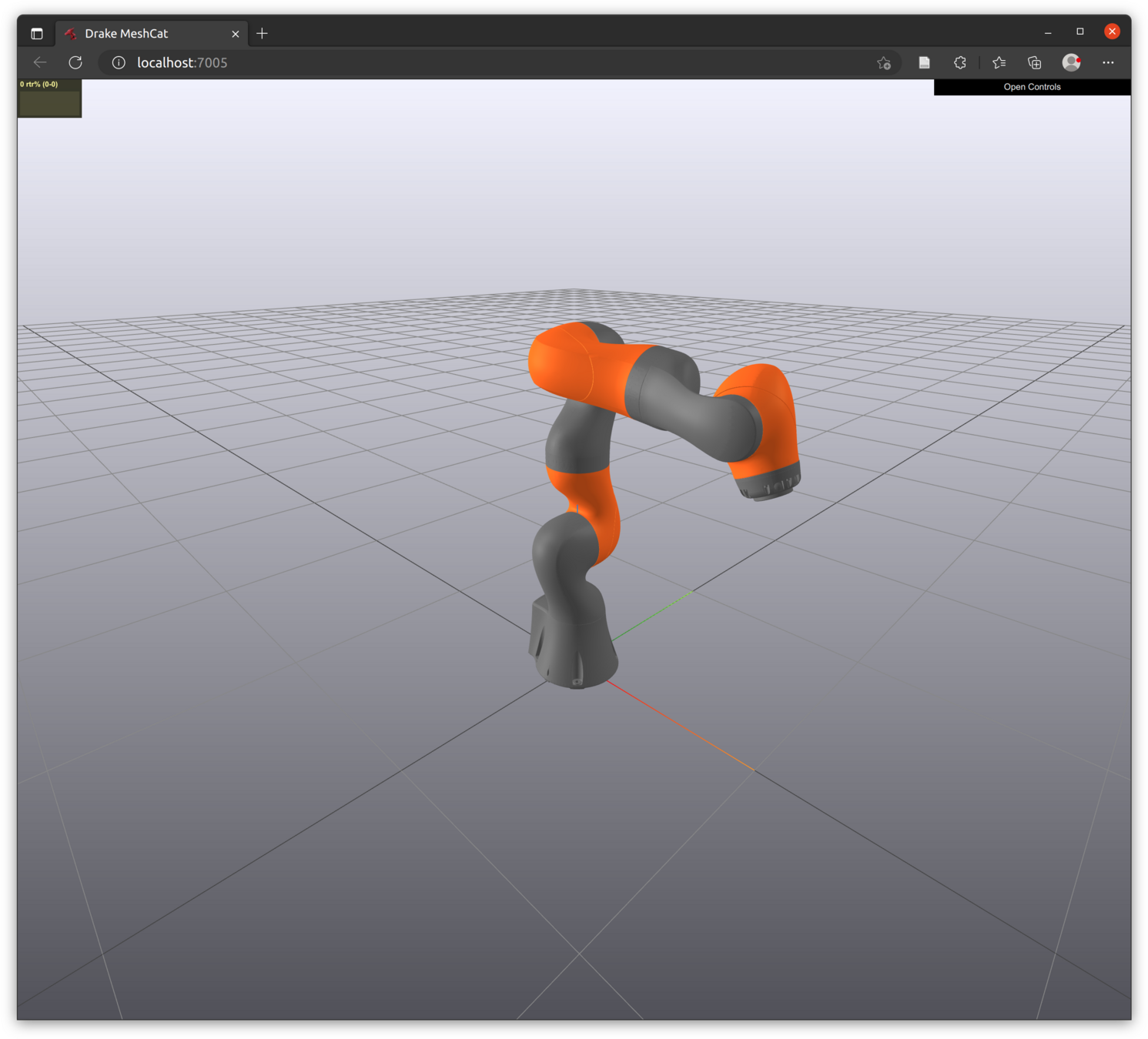Go back to the previous page

(x=40, y=62)
